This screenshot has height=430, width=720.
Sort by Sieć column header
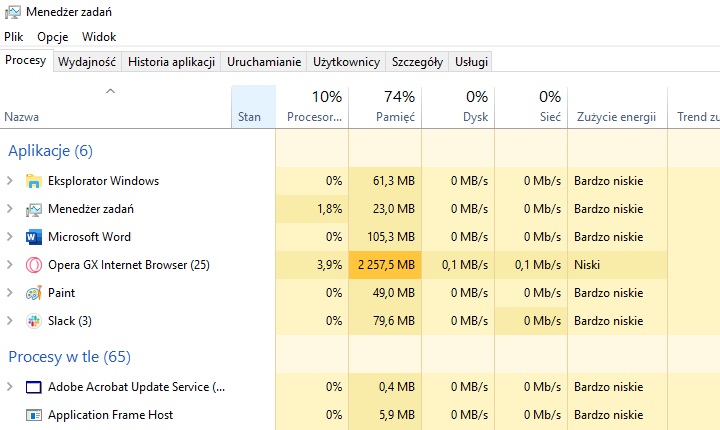coord(531,107)
